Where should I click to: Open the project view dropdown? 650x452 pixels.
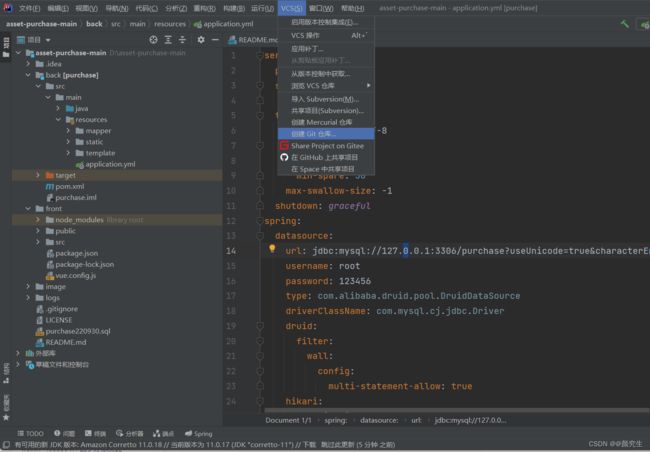[x=34, y=40]
